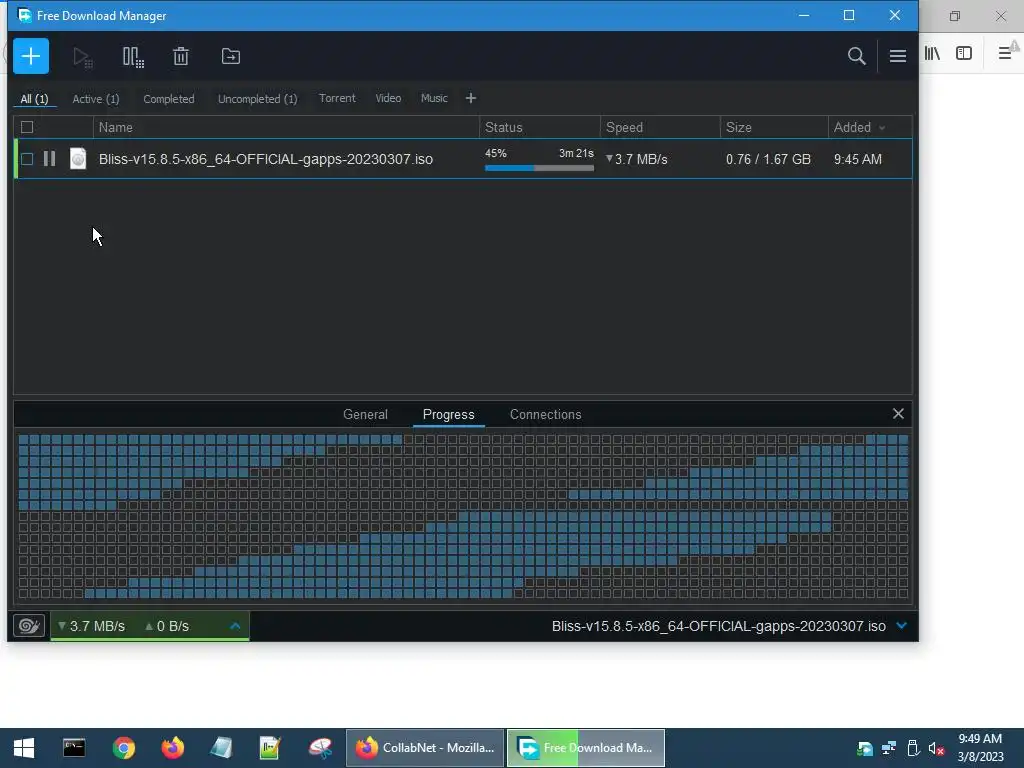Sort the list by the Name column

pos(286,127)
